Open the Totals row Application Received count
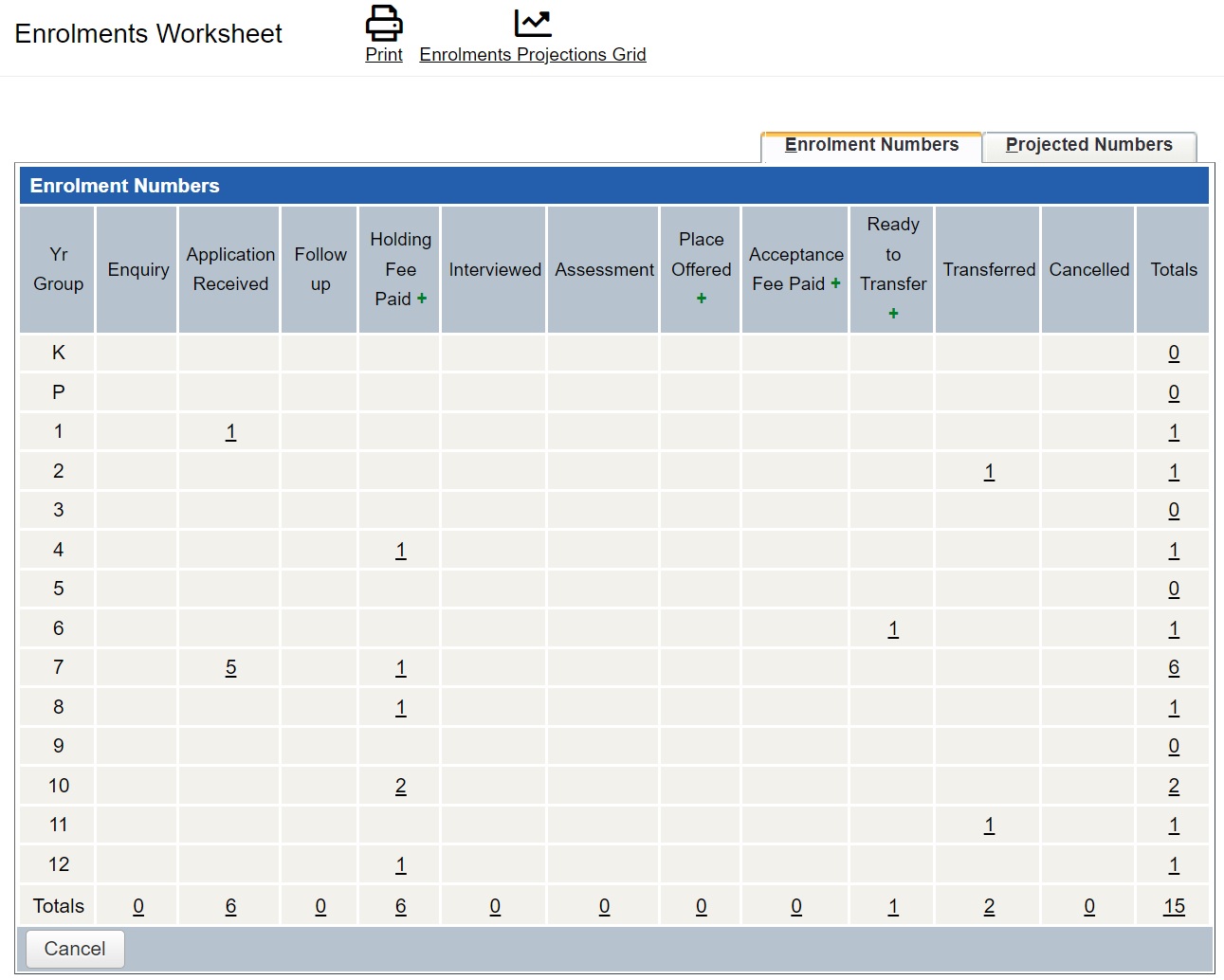The image size is (1224, 980). (229, 905)
